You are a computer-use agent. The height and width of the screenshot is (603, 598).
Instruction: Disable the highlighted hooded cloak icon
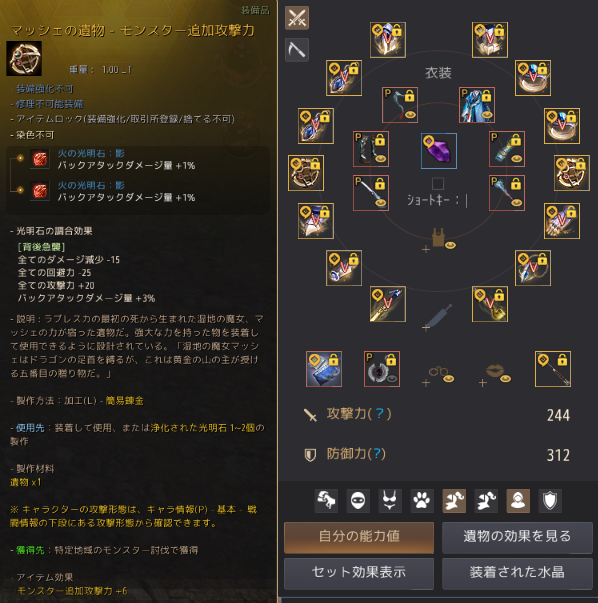pyautogui.click(x=518, y=501)
